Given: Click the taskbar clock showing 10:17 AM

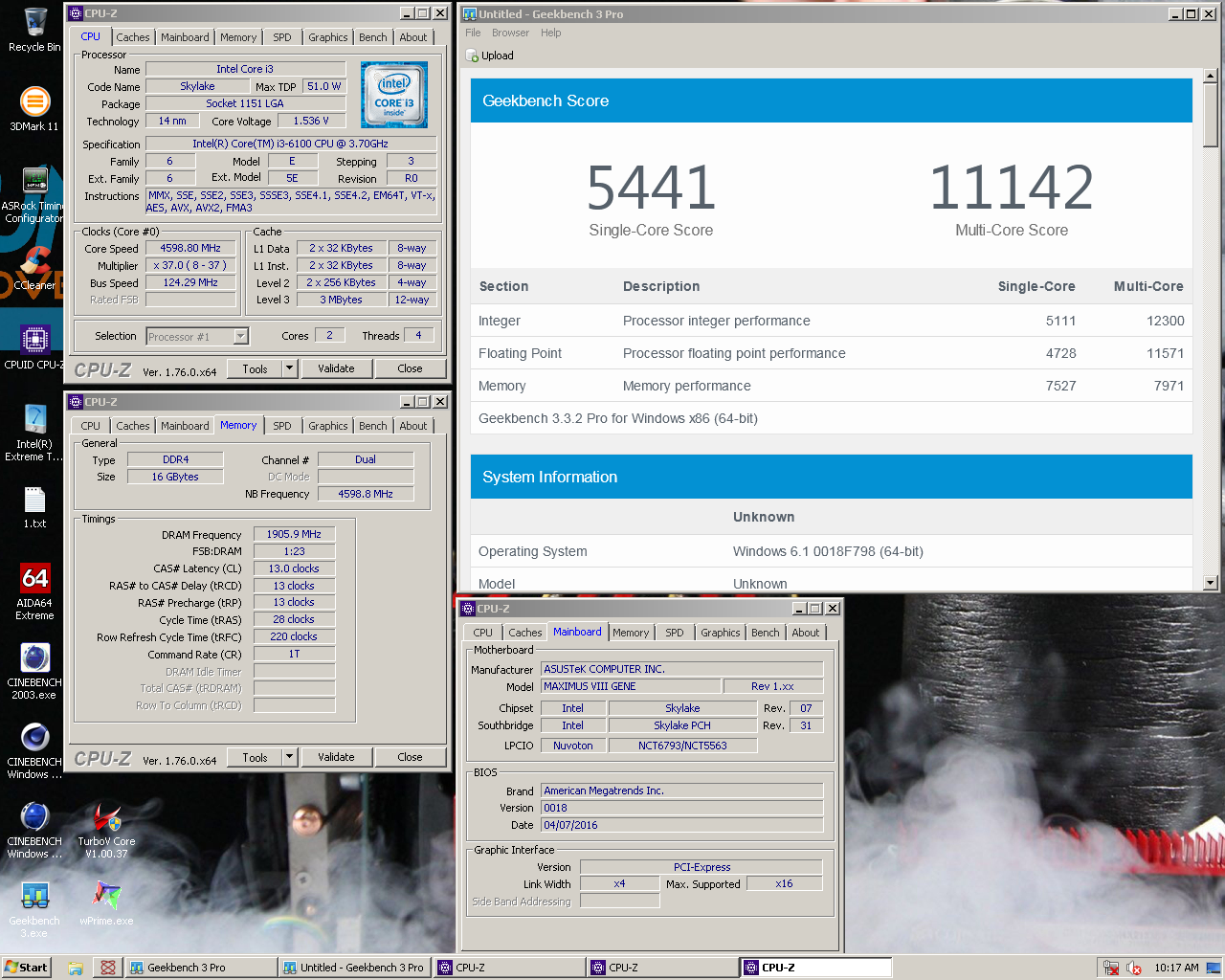Looking at the screenshot, I should click(1176, 968).
